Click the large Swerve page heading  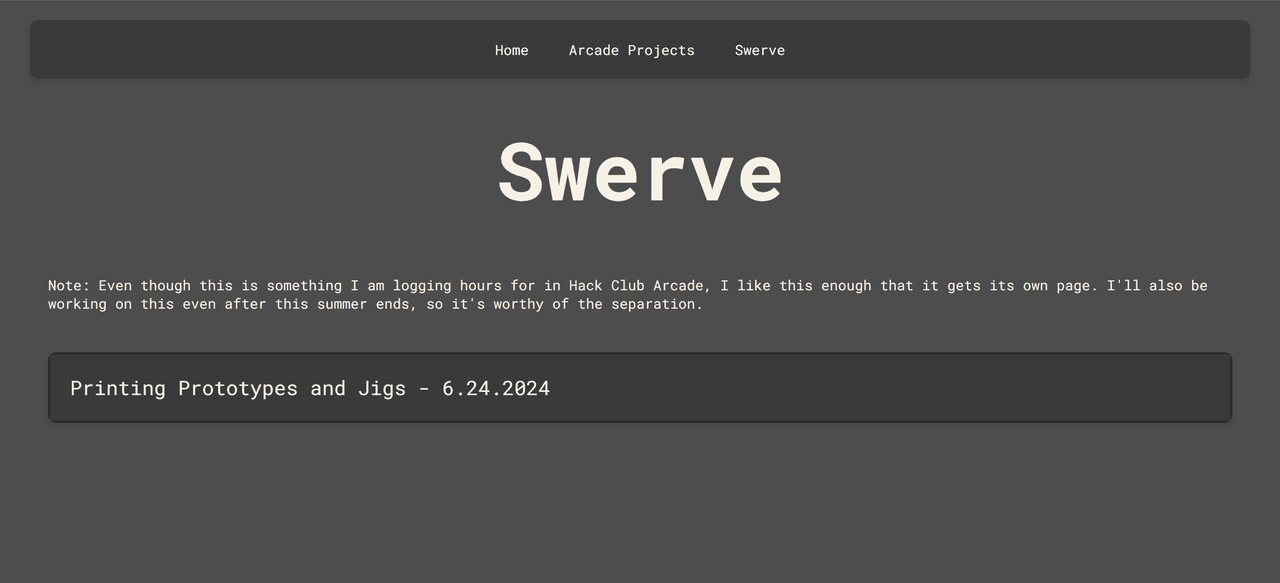[640, 173]
